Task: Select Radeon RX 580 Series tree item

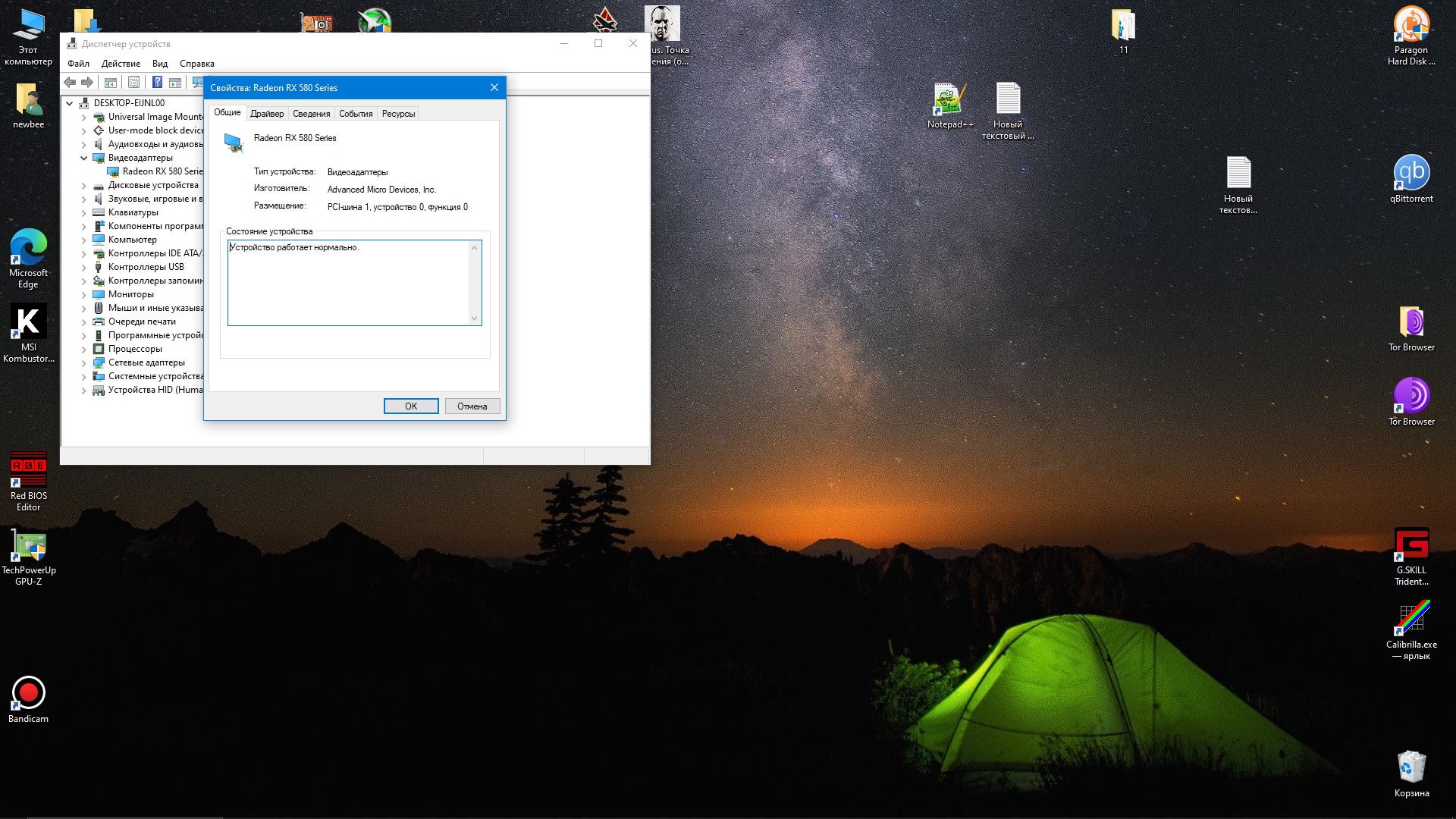Action: pos(162,171)
